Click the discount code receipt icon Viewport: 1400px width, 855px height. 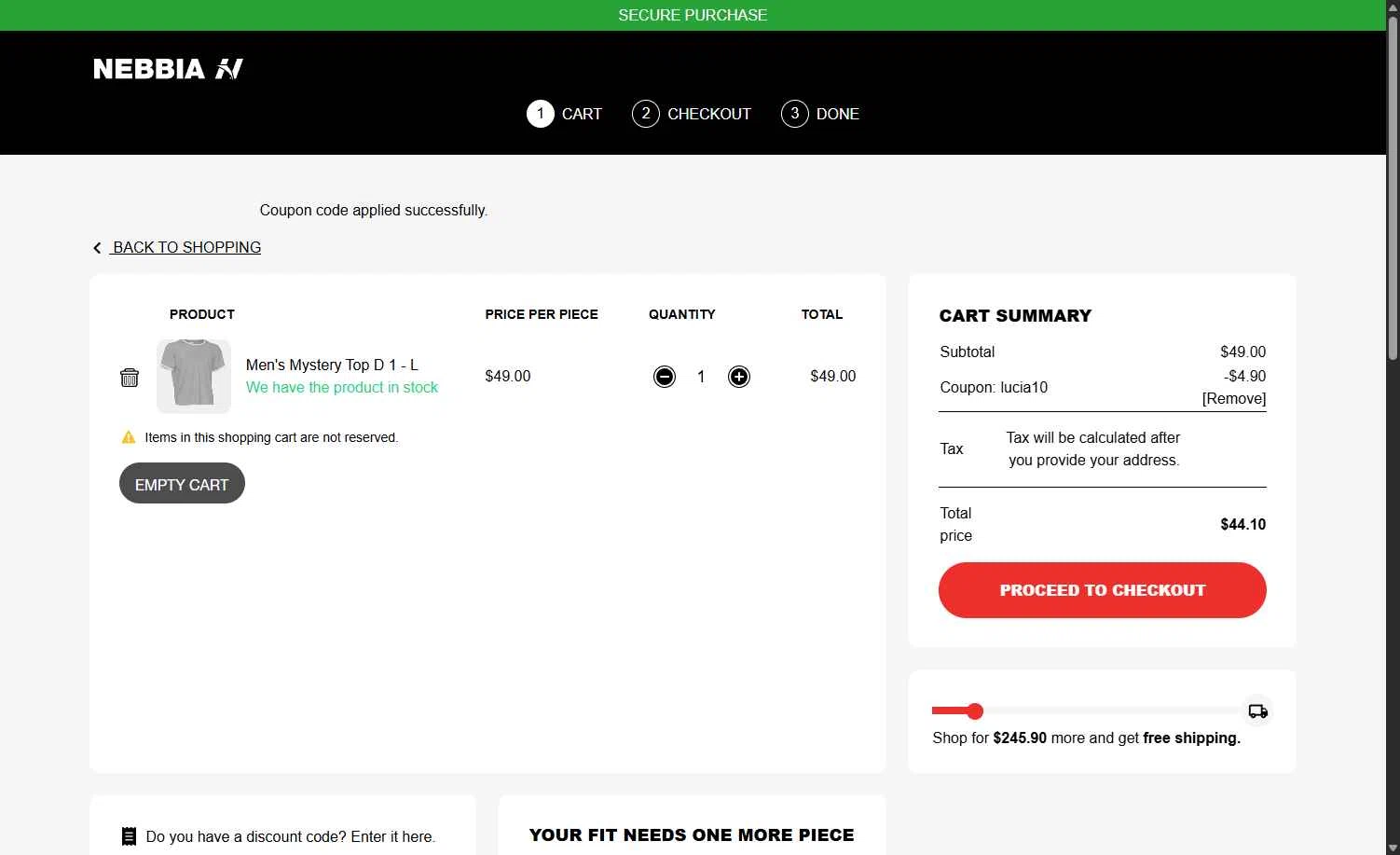point(130,836)
